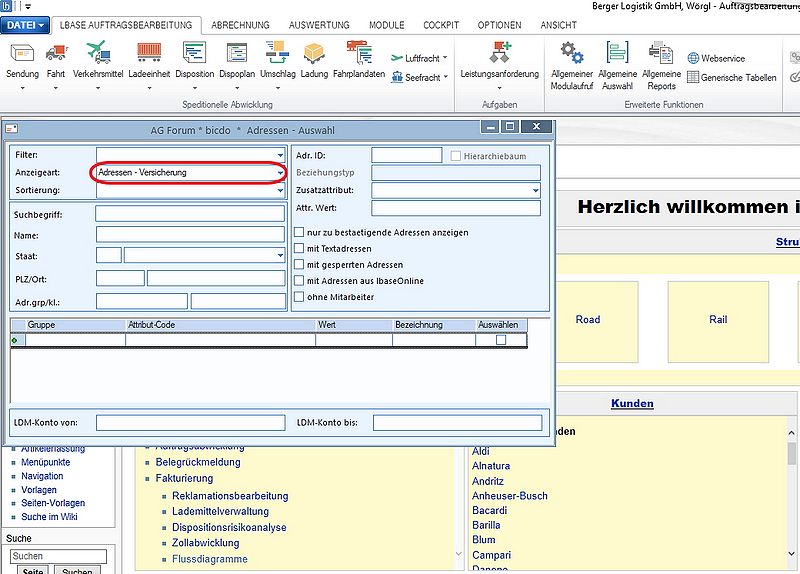This screenshot has width=800, height=574.
Task: Open the Road tile link
Action: pyautogui.click(x=588, y=319)
